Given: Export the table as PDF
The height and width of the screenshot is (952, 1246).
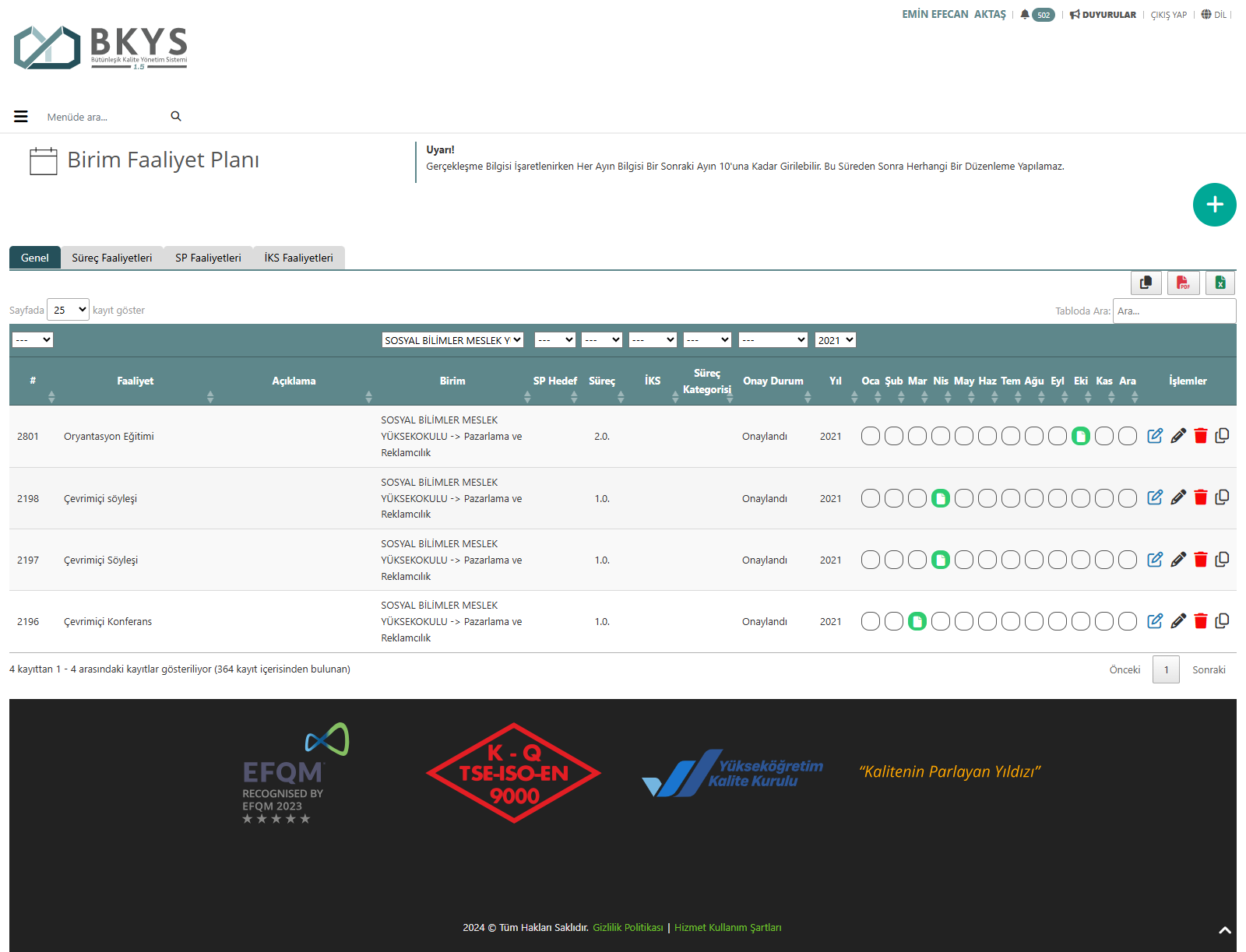Looking at the screenshot, I should (1183, 283).
